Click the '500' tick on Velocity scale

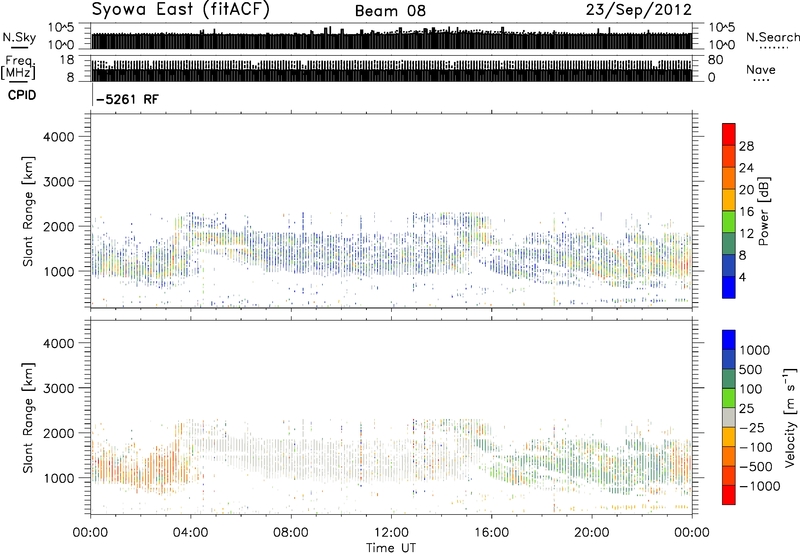(x=751, y=370)
